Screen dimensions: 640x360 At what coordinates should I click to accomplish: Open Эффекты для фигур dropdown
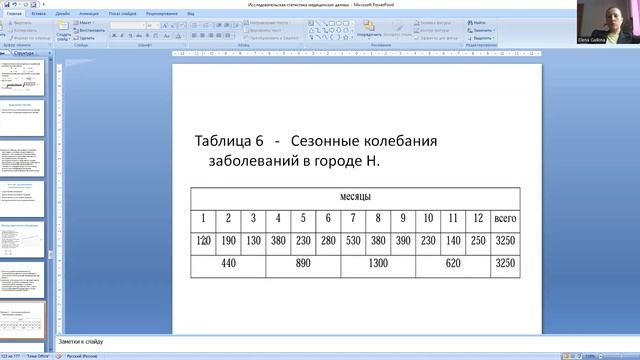pyautogui.click(x=437, y=38)
